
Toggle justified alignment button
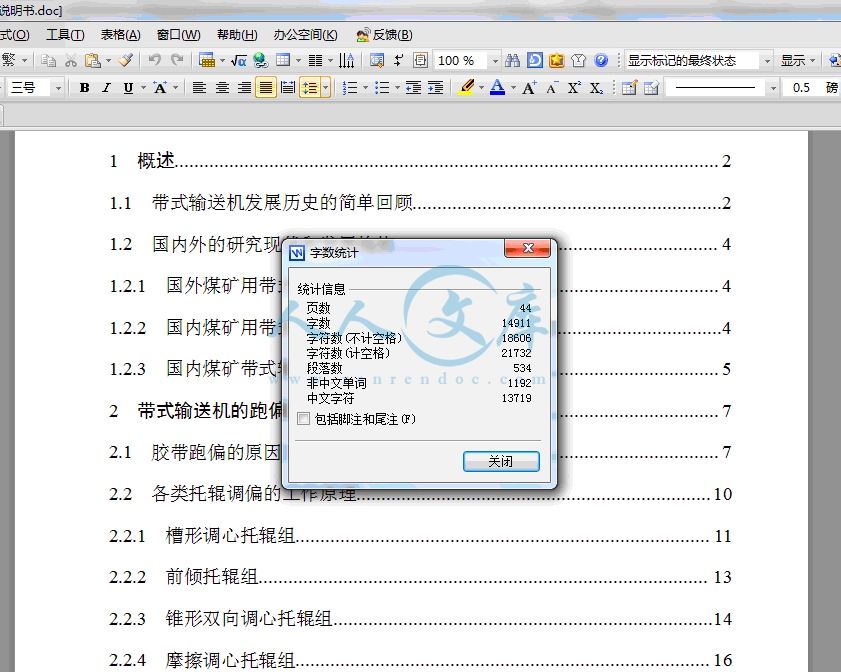[x=266, y=87]
